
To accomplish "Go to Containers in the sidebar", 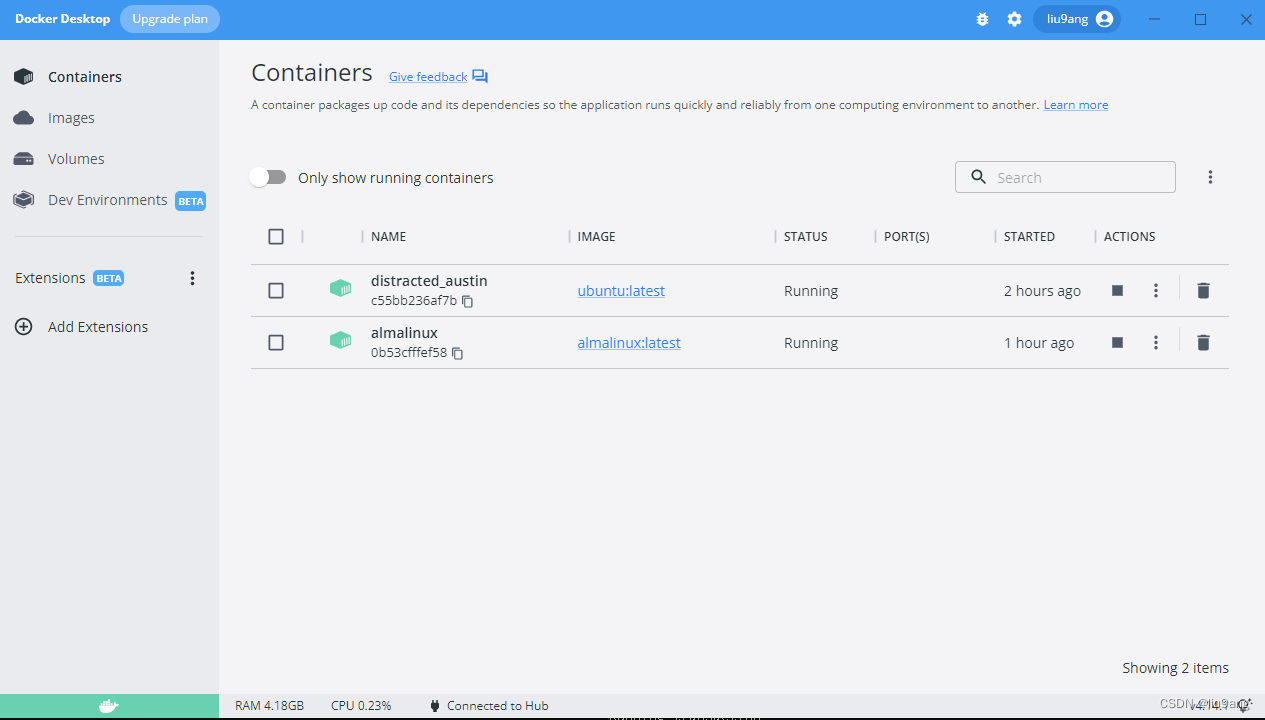I will 85,77.
